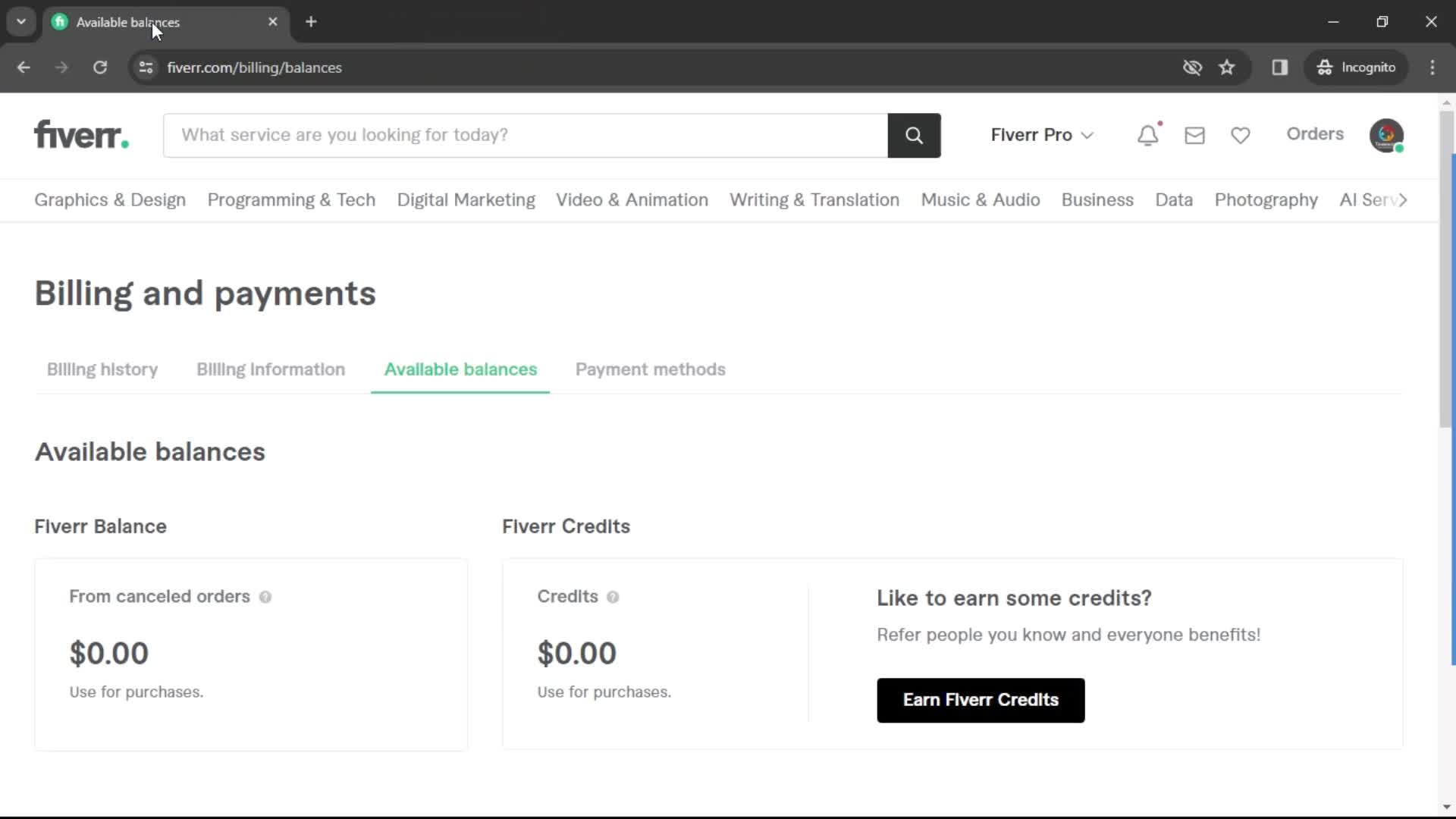Click the Orders link in navigation
Viewport: 1456px width, 819px height.
(x=1315, y=134)
